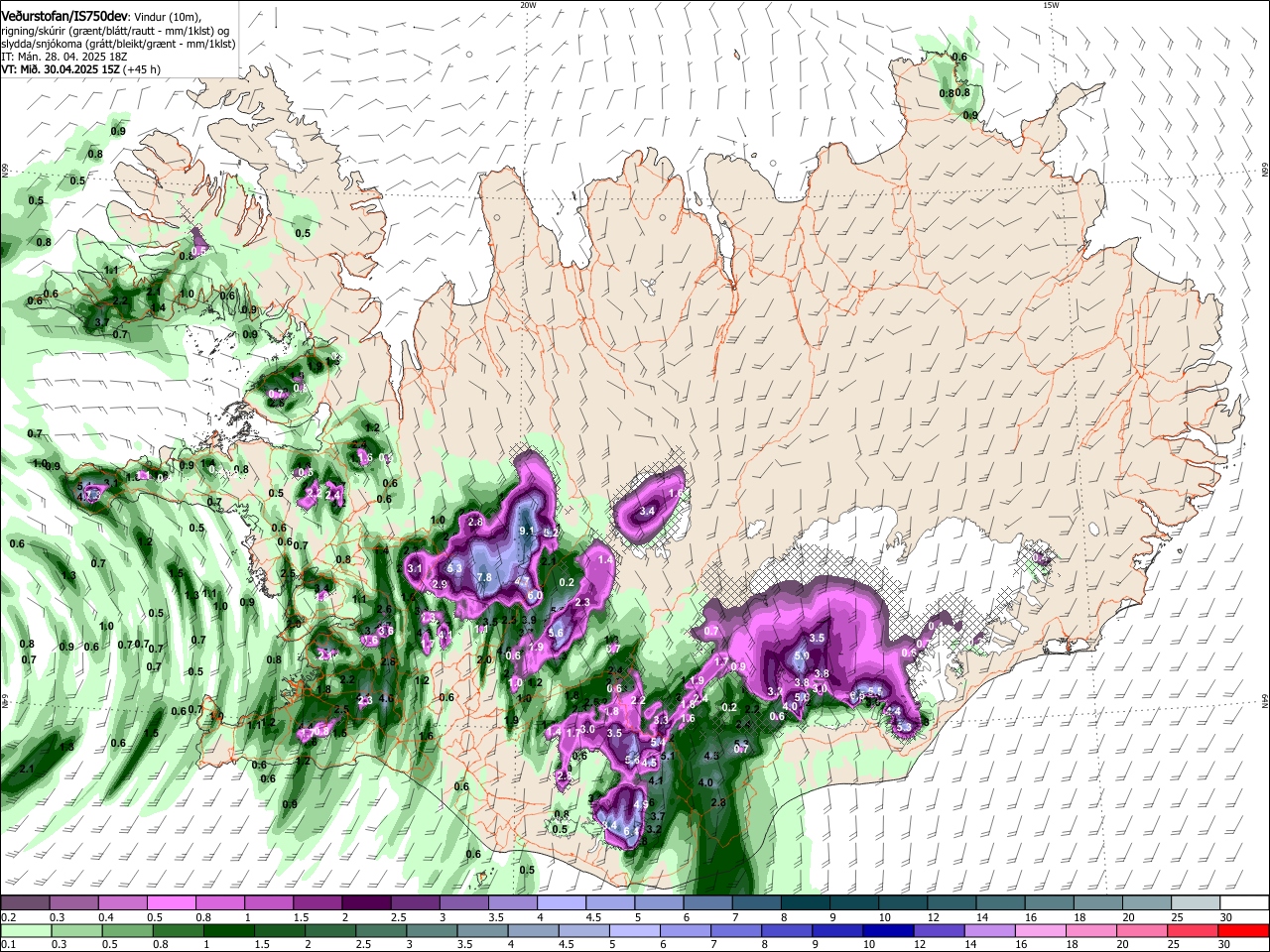Select the 'IT: Mán. 28. 04. 2025 18Z' line
1270x952 pixels.
(x=64, y=57)
